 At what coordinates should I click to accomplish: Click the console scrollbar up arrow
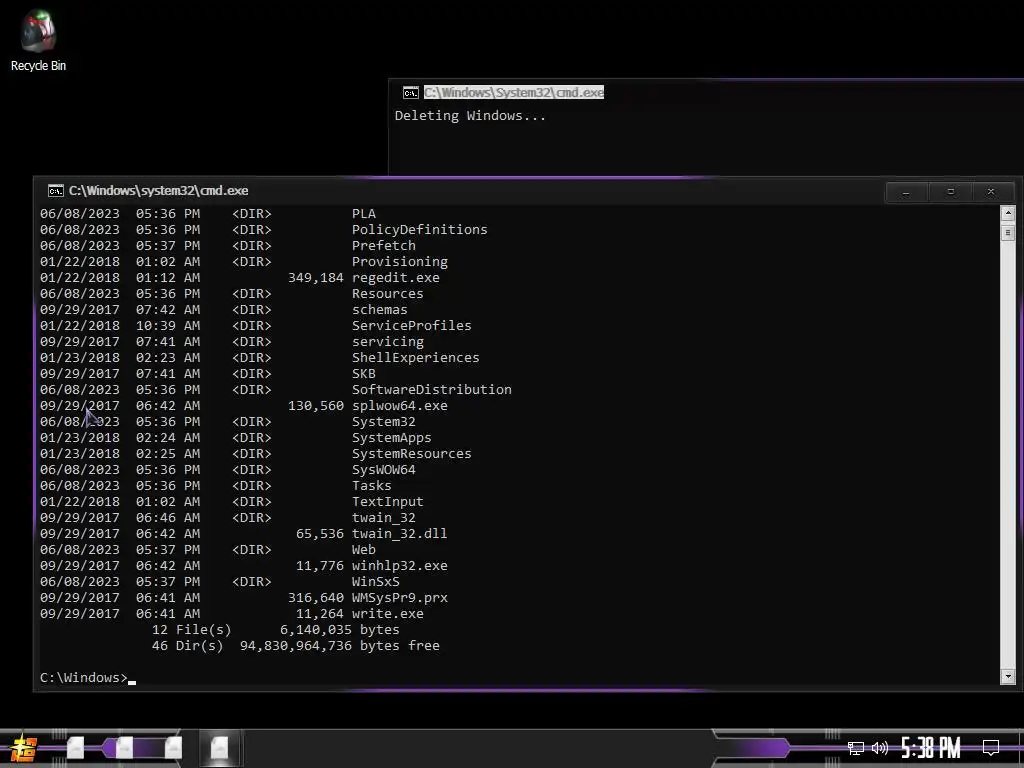coord(1008,213)
